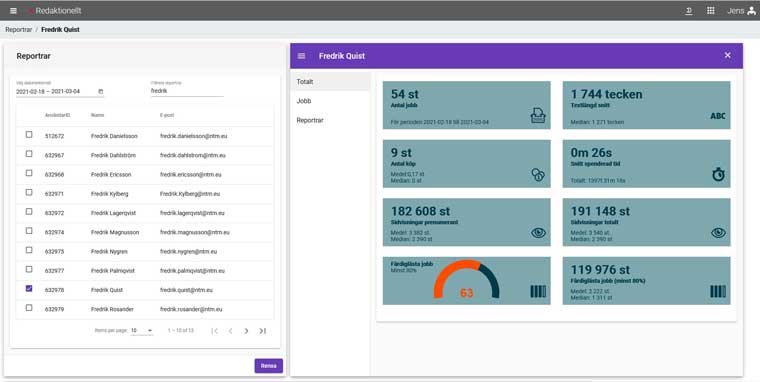
Task: Check the box for Fredrik Danielsson
Action: (x=29, y=135)
